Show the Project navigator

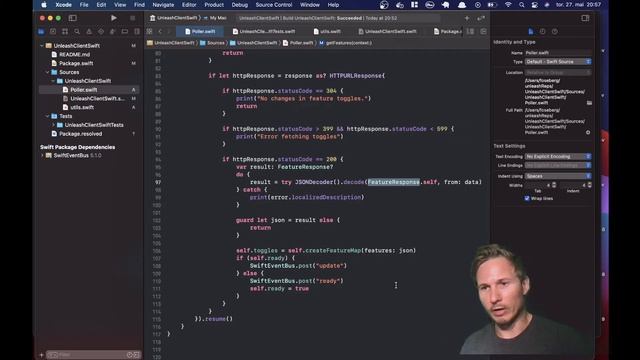click(41, 31)
